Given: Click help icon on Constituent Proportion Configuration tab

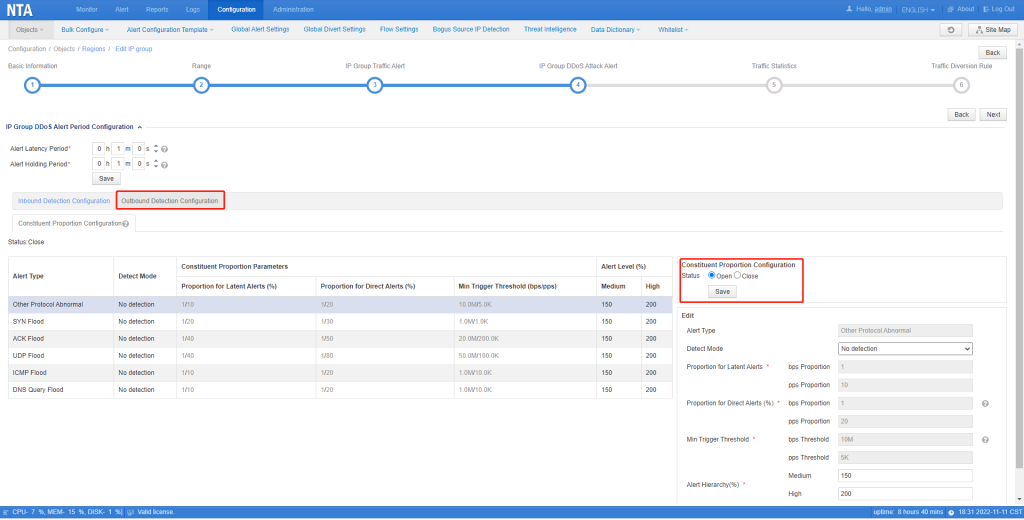Looking at the screenshot, I should coord(125,224).
